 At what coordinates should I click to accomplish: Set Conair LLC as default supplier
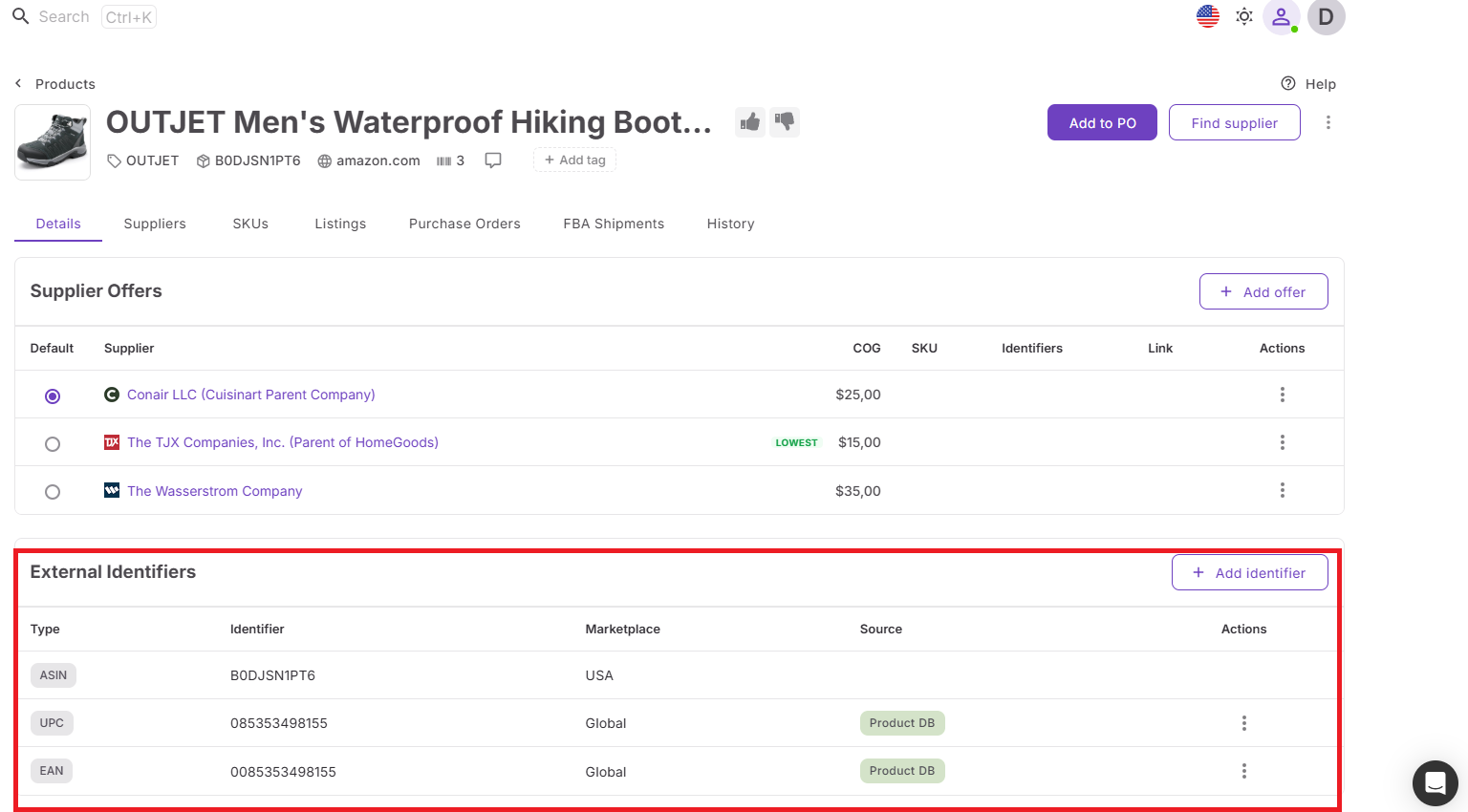point(53,396)
